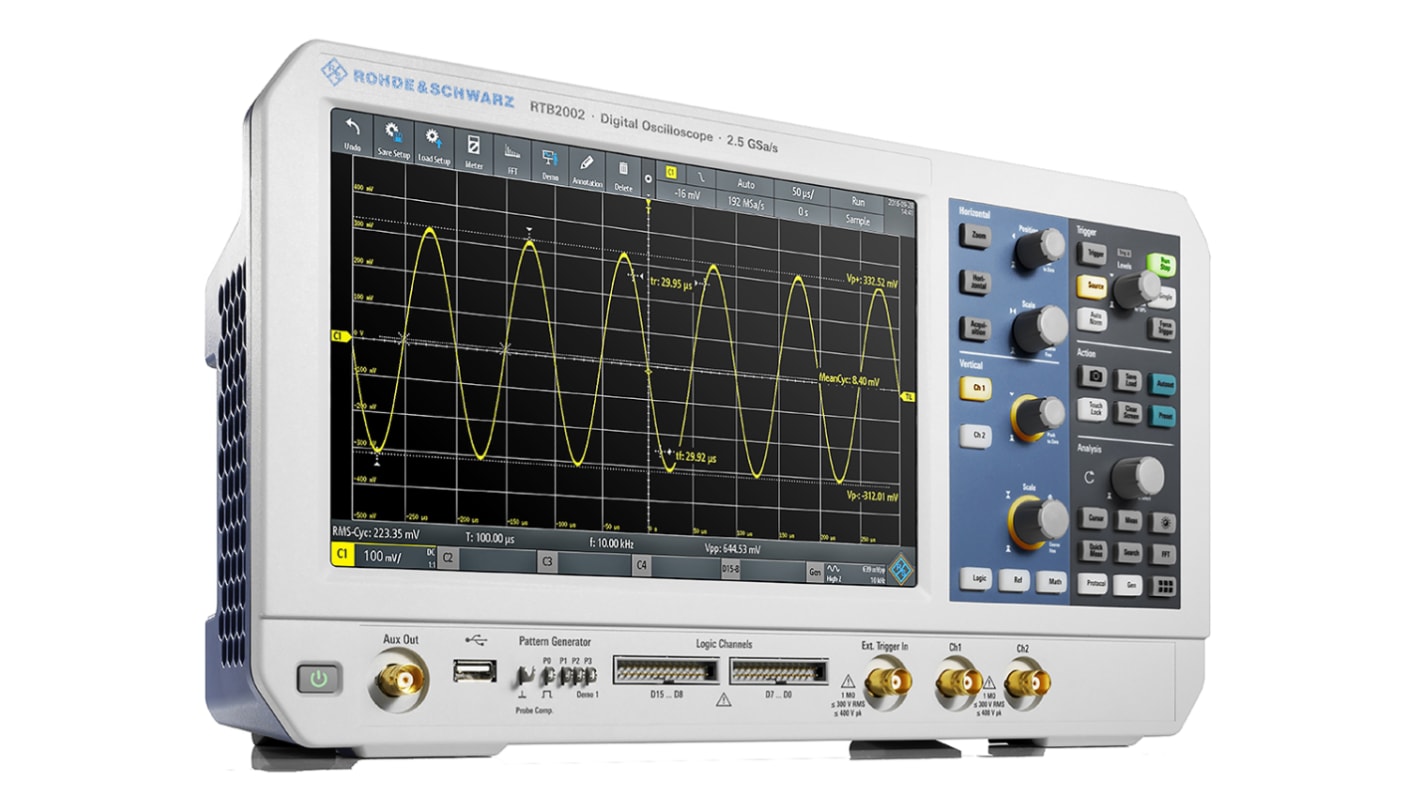Screen dimensions: 1420x798
Task: Tap the FFT icon in screen toolbar
Action: pyautogui.click(x=513, y=157)
